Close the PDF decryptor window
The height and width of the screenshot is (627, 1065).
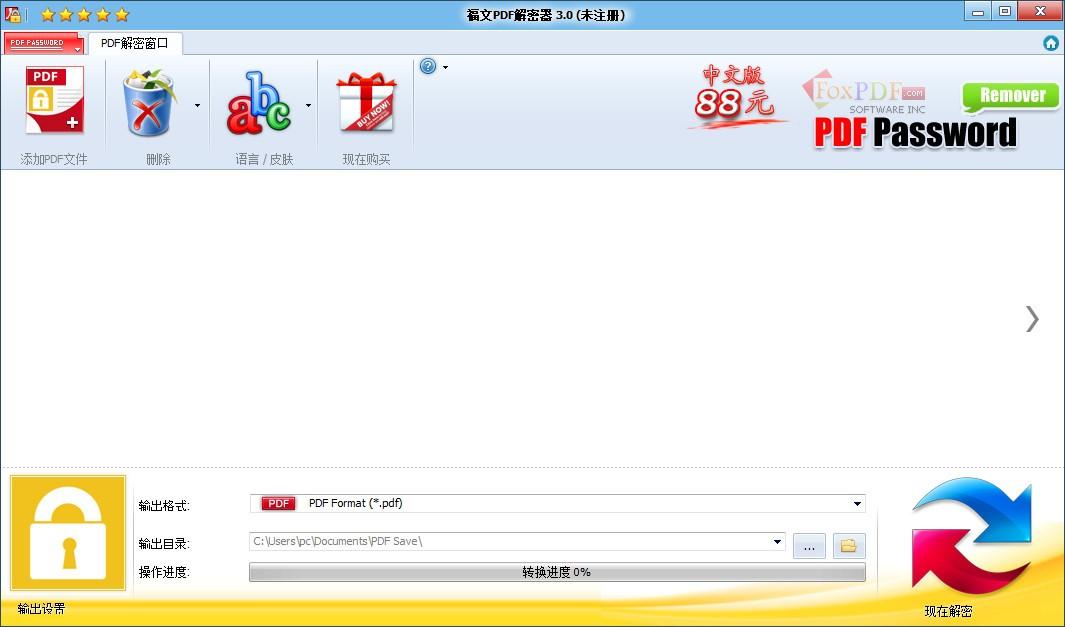point(1041,12)
